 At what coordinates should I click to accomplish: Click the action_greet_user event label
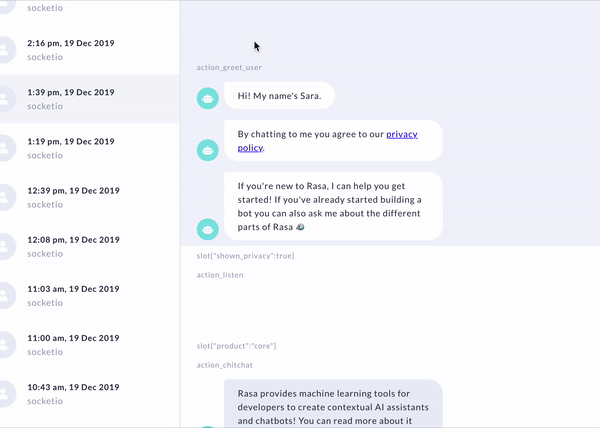tap(229, 67)
